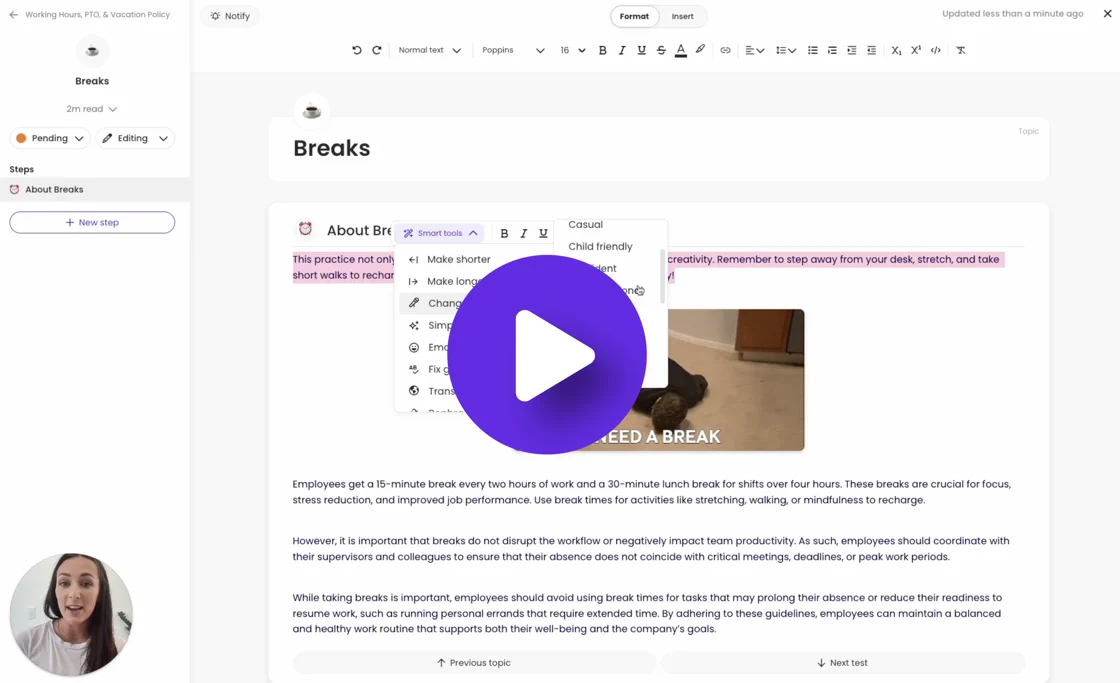The width and height of the screenshot is (1120, 683).
Task: Go to Previous topic
Action: pos(474,662)
